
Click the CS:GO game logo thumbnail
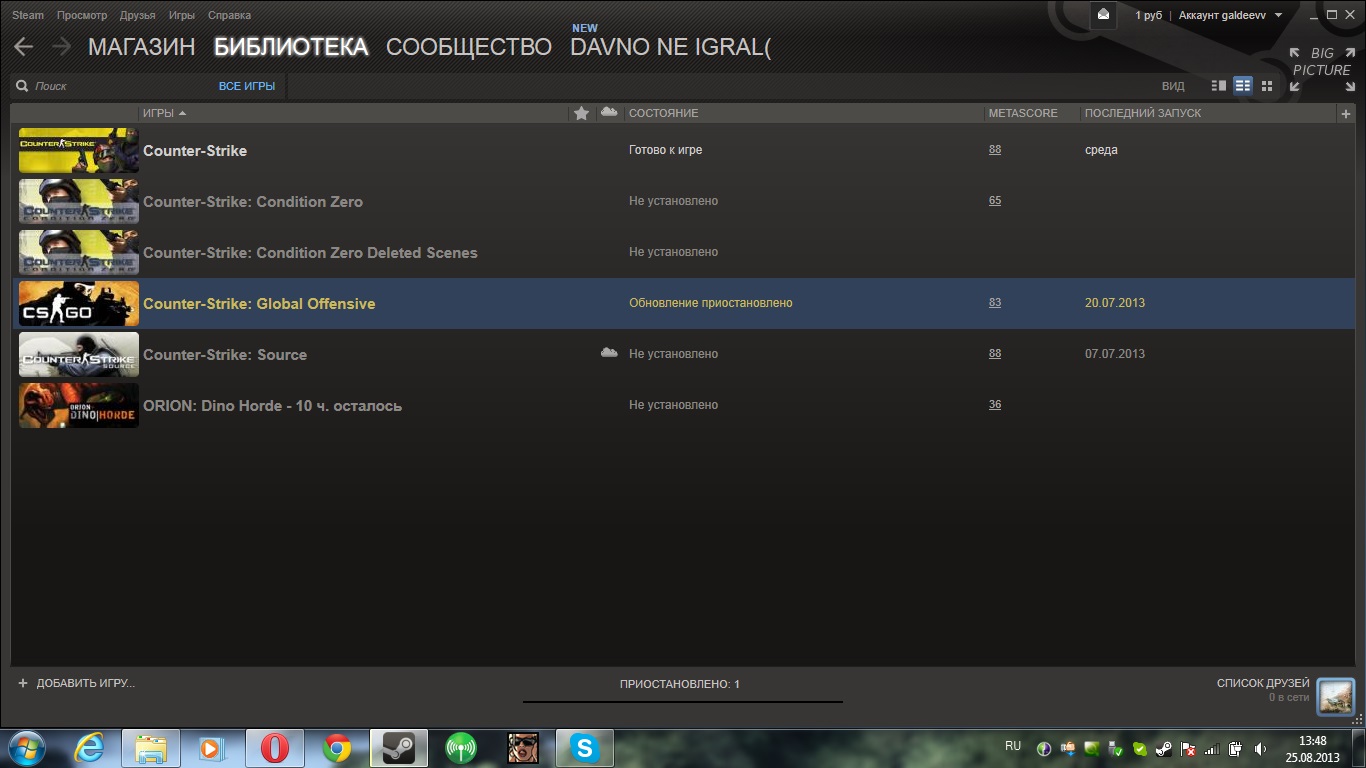(79, 303)
